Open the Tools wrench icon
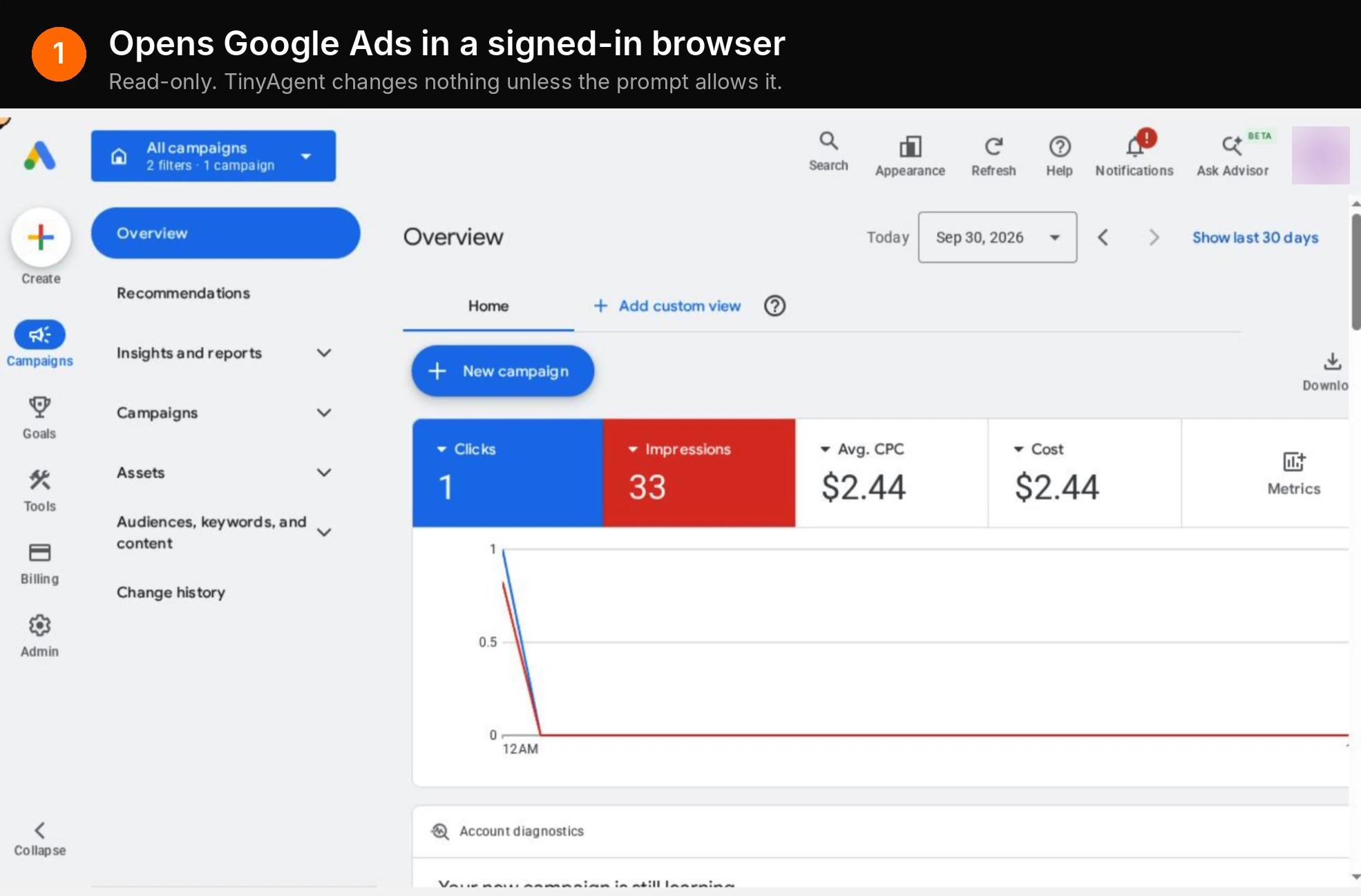Image resolution: width=1361 pixels, height=896 pixels. 39,480
